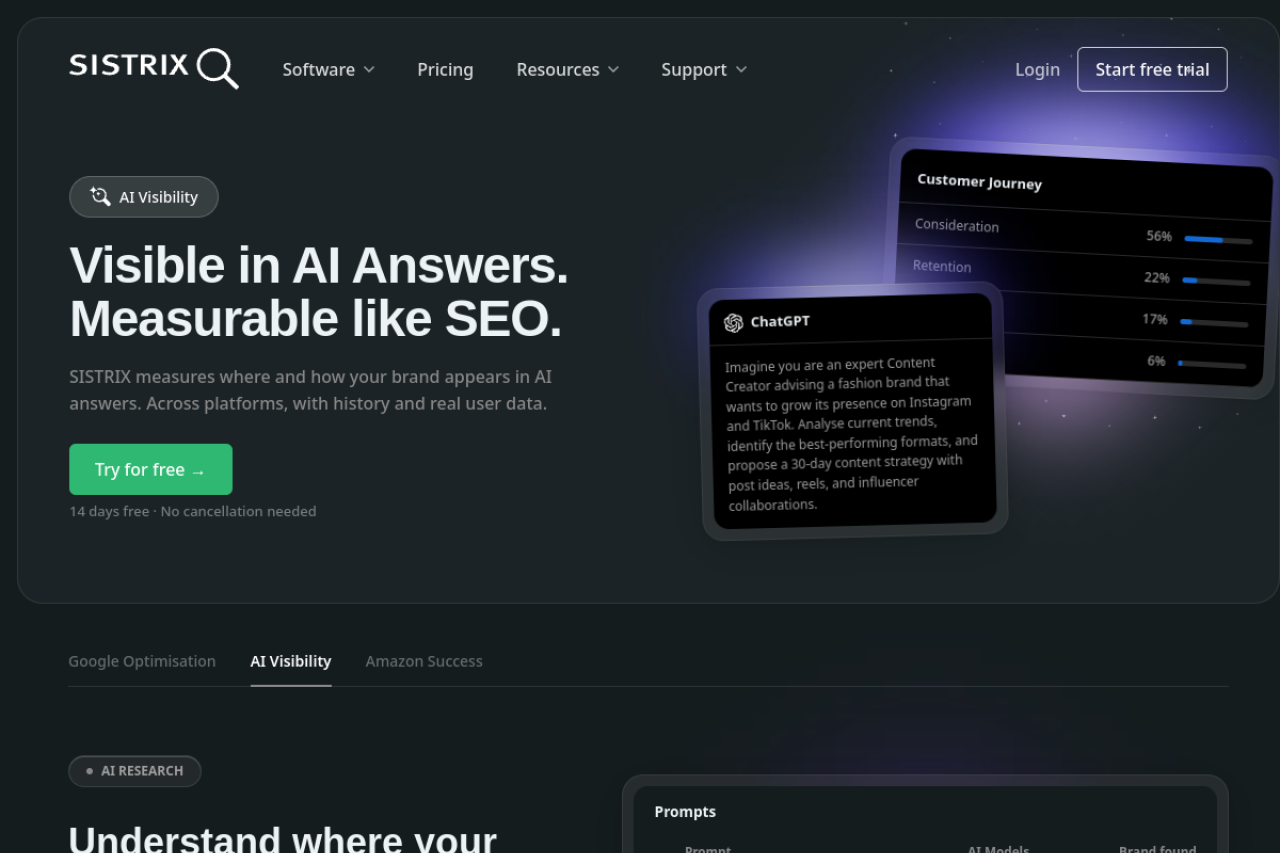Screen dimensions: 1280x853
Task: Open the Pricing page
Action: click(445, 69)
